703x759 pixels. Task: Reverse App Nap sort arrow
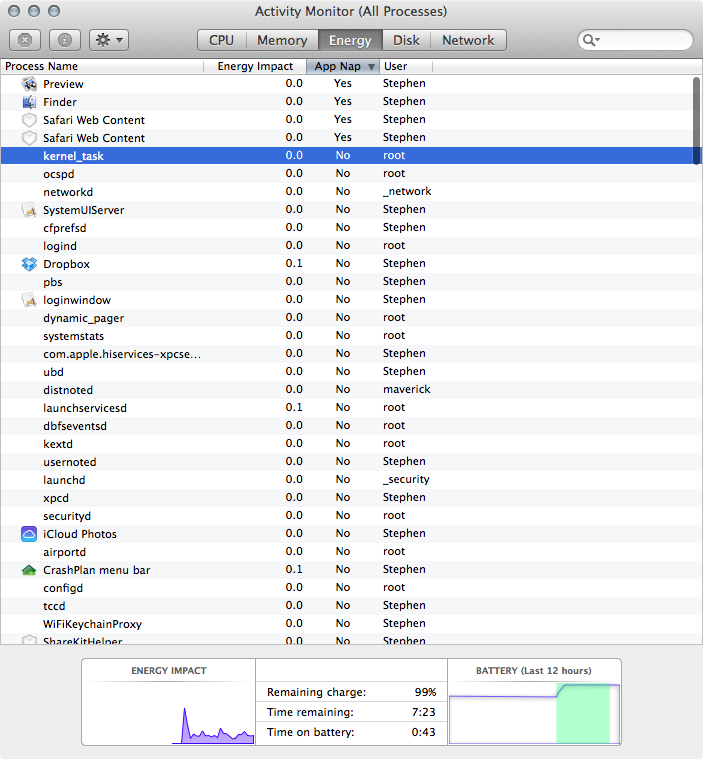click(x=371, y=67)
